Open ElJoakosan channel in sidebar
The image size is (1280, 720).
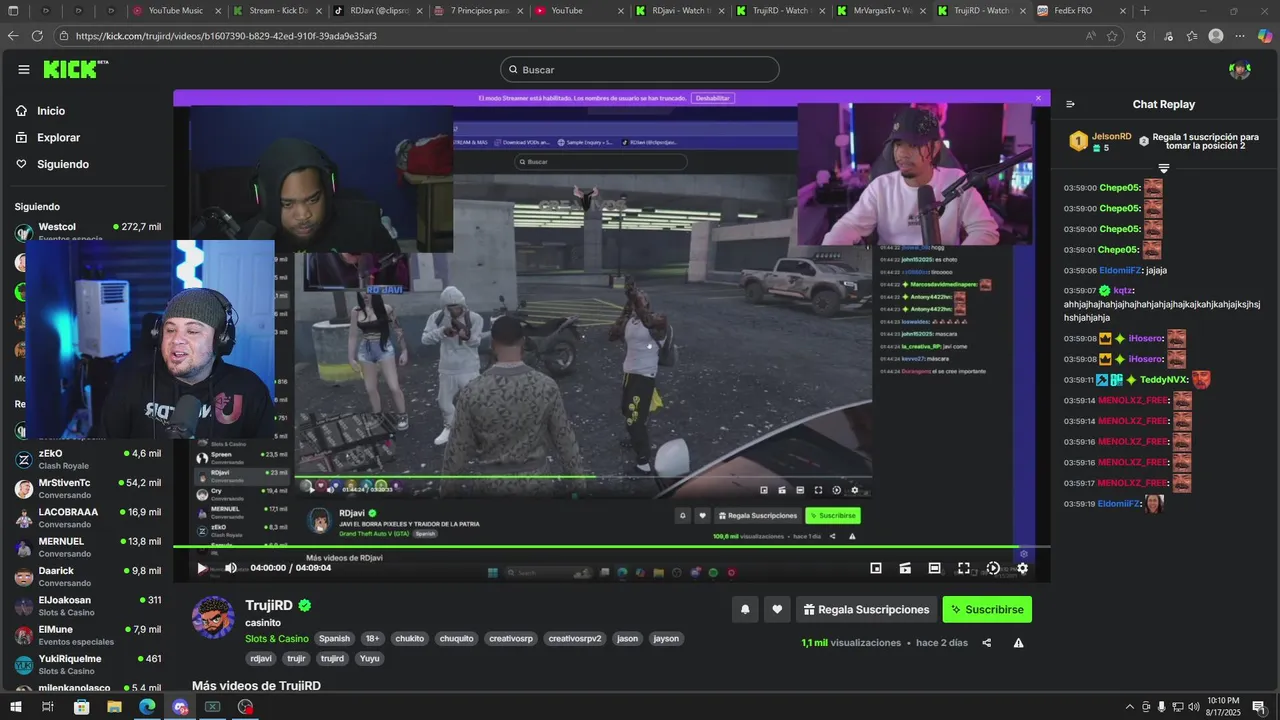88,606
